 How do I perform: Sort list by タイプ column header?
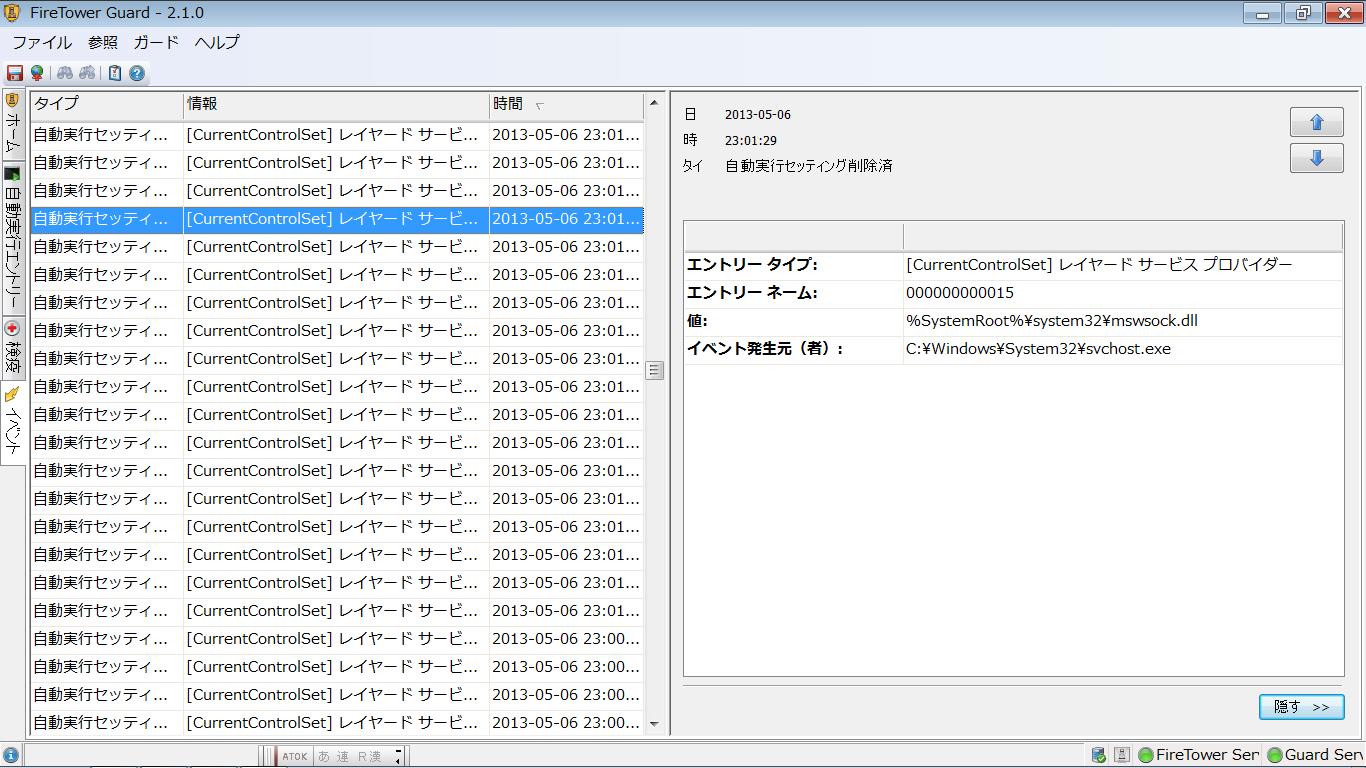click(x=56, y=104)
